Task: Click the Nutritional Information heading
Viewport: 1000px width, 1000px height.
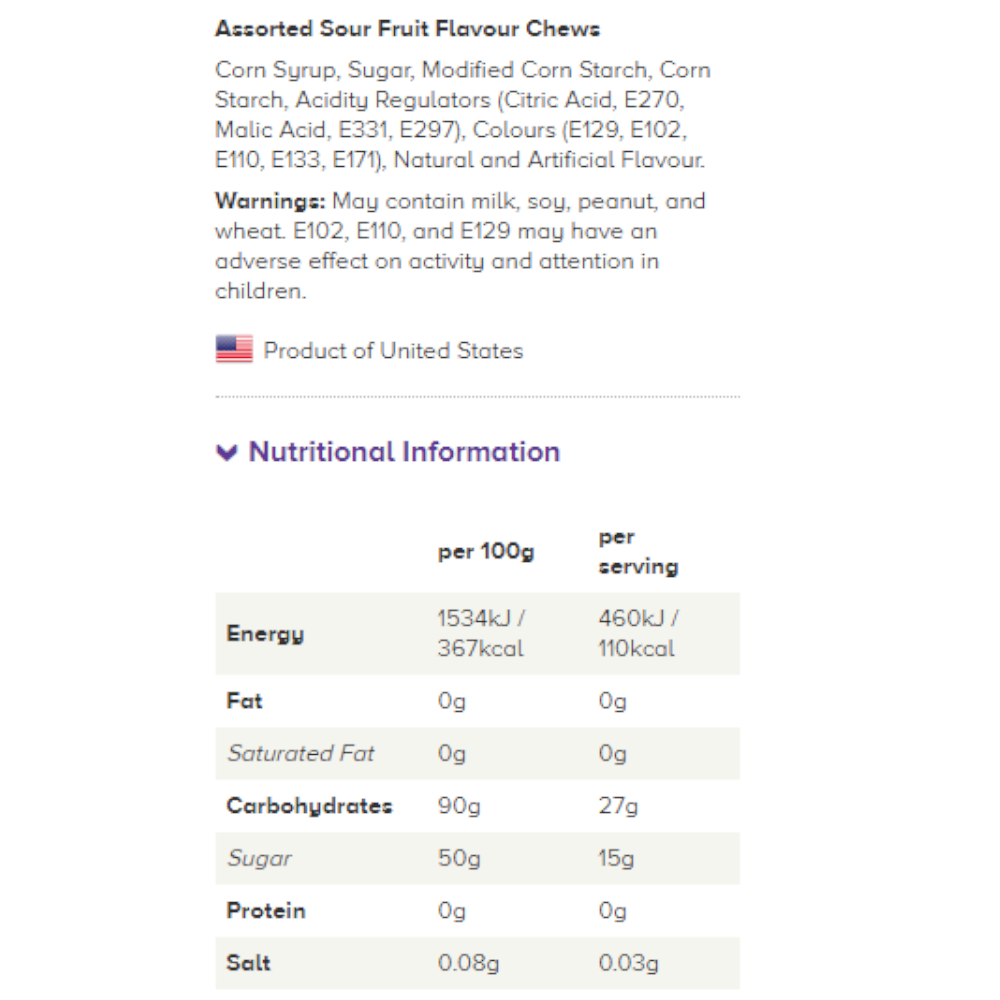Action: click(x=404, y=452)
